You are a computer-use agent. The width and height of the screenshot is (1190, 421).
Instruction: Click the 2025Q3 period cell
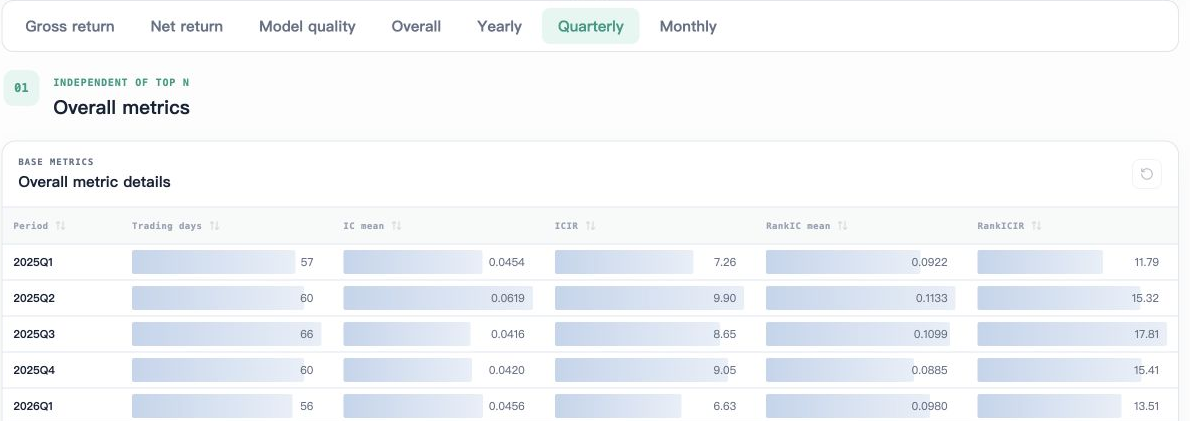tap(34, 334)
